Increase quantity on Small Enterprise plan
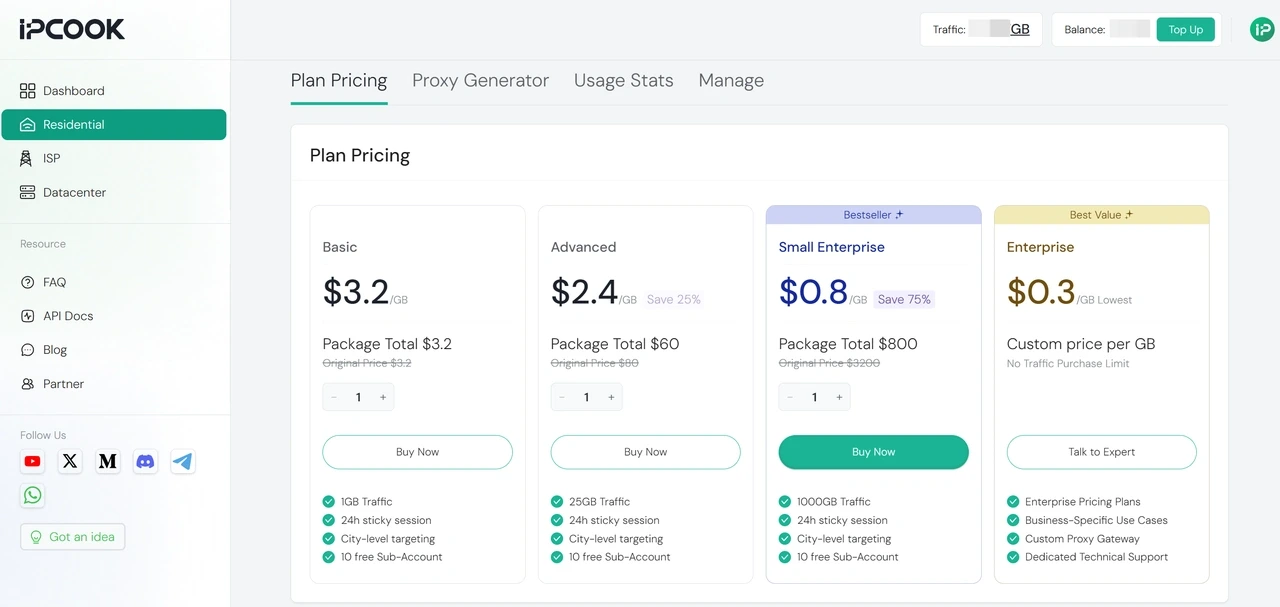This screenshot has height=607, width=1280. 839,397
